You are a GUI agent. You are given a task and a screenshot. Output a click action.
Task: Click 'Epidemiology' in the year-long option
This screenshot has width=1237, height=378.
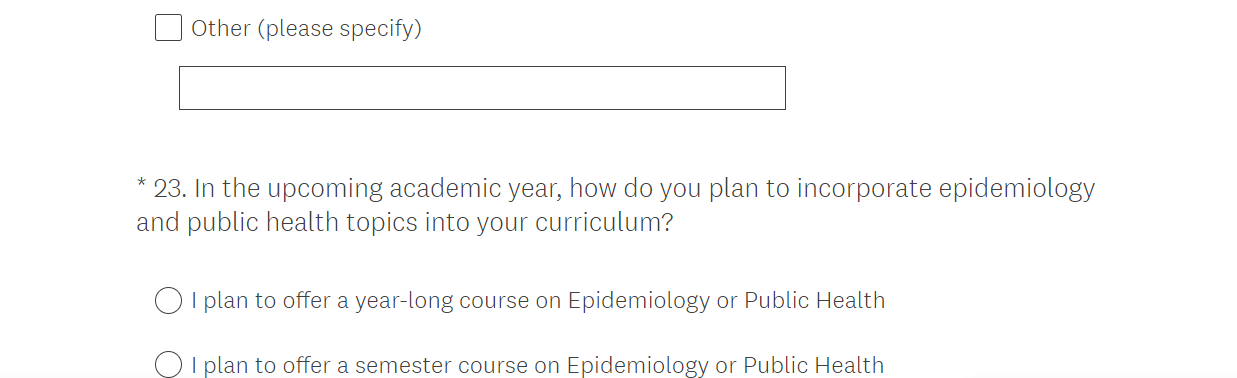pos(638,301)
